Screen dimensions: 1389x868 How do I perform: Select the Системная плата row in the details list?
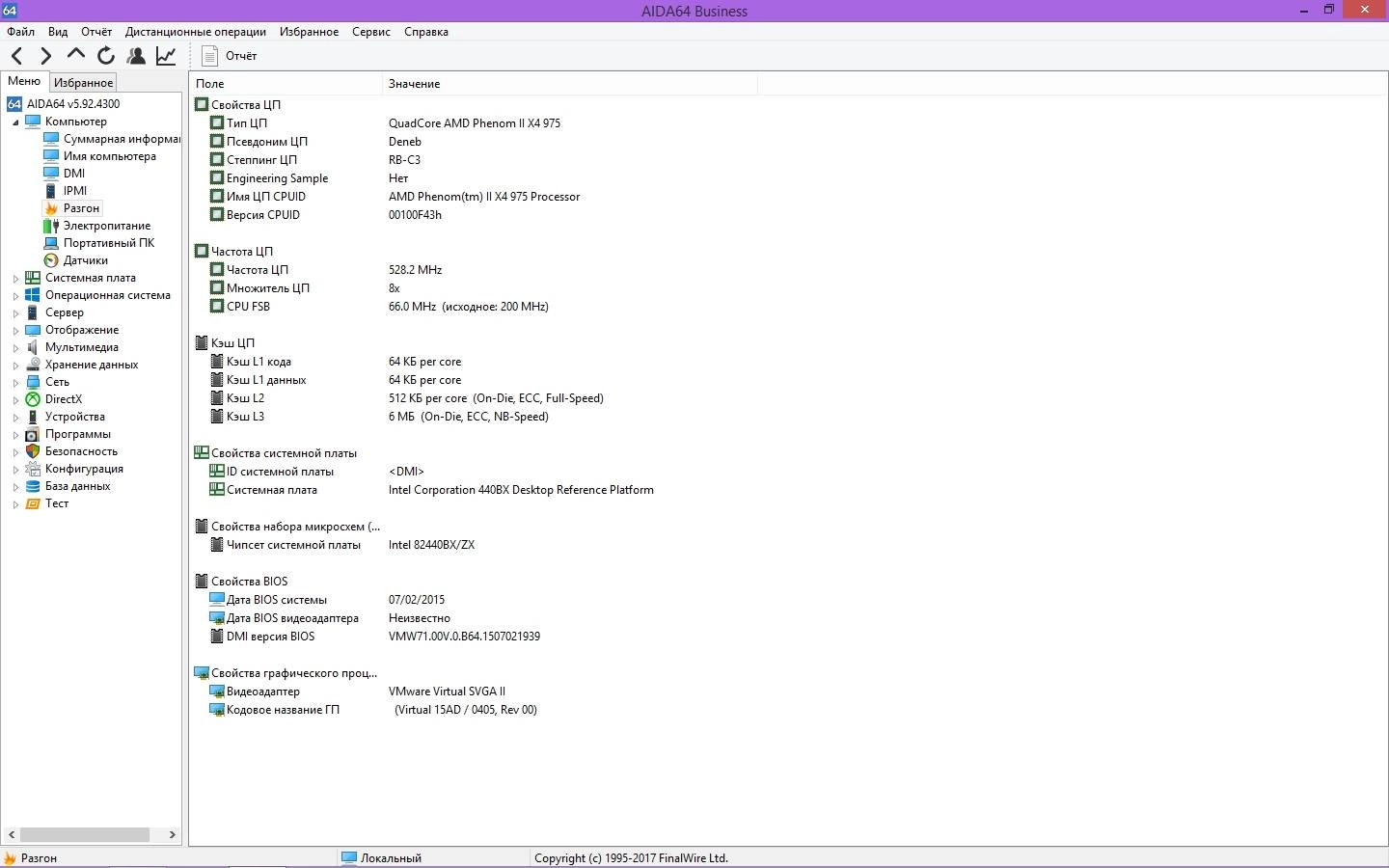(x=474, y=490)
